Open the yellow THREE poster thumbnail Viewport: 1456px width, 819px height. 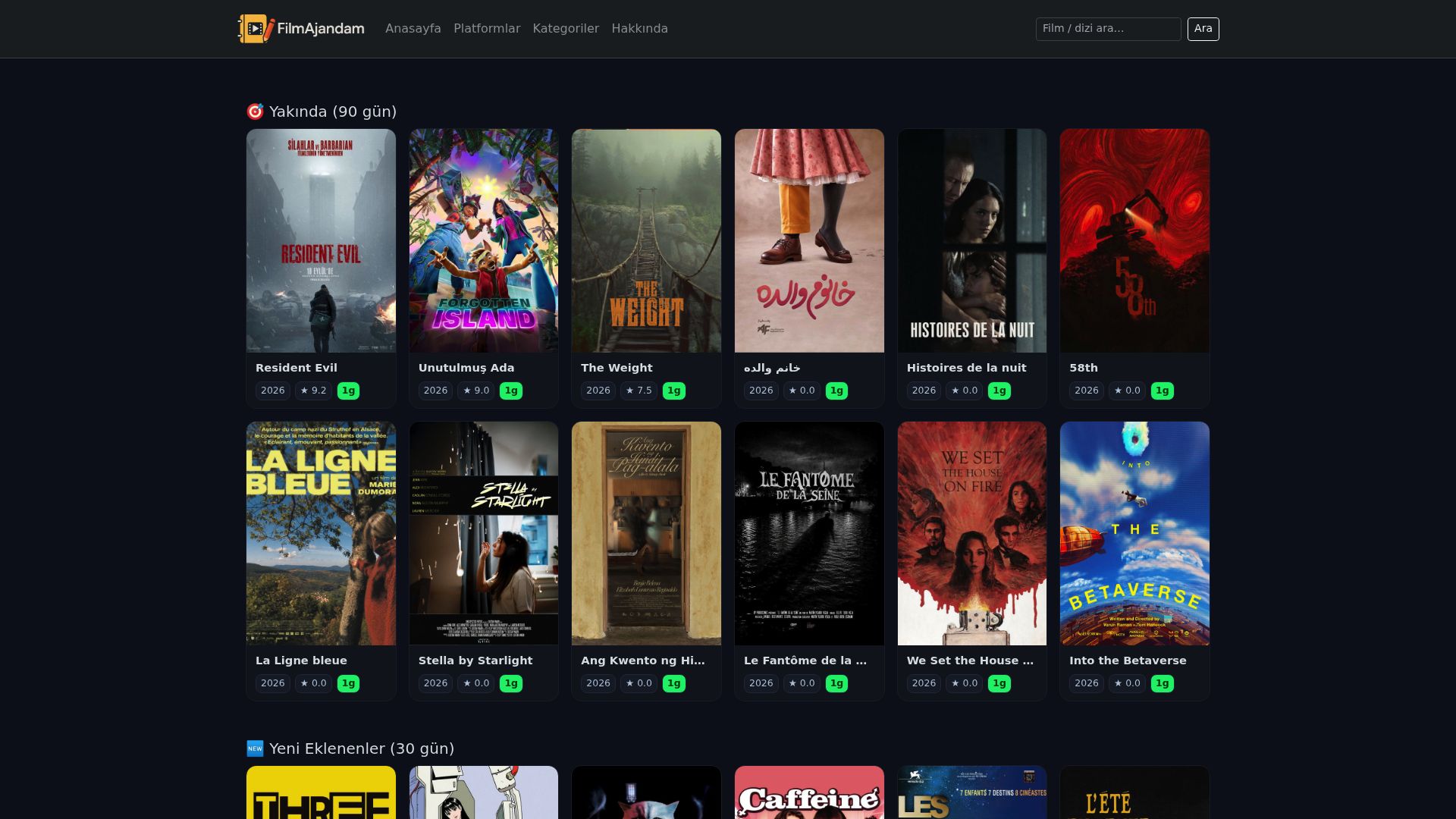(x=321, y=792)
